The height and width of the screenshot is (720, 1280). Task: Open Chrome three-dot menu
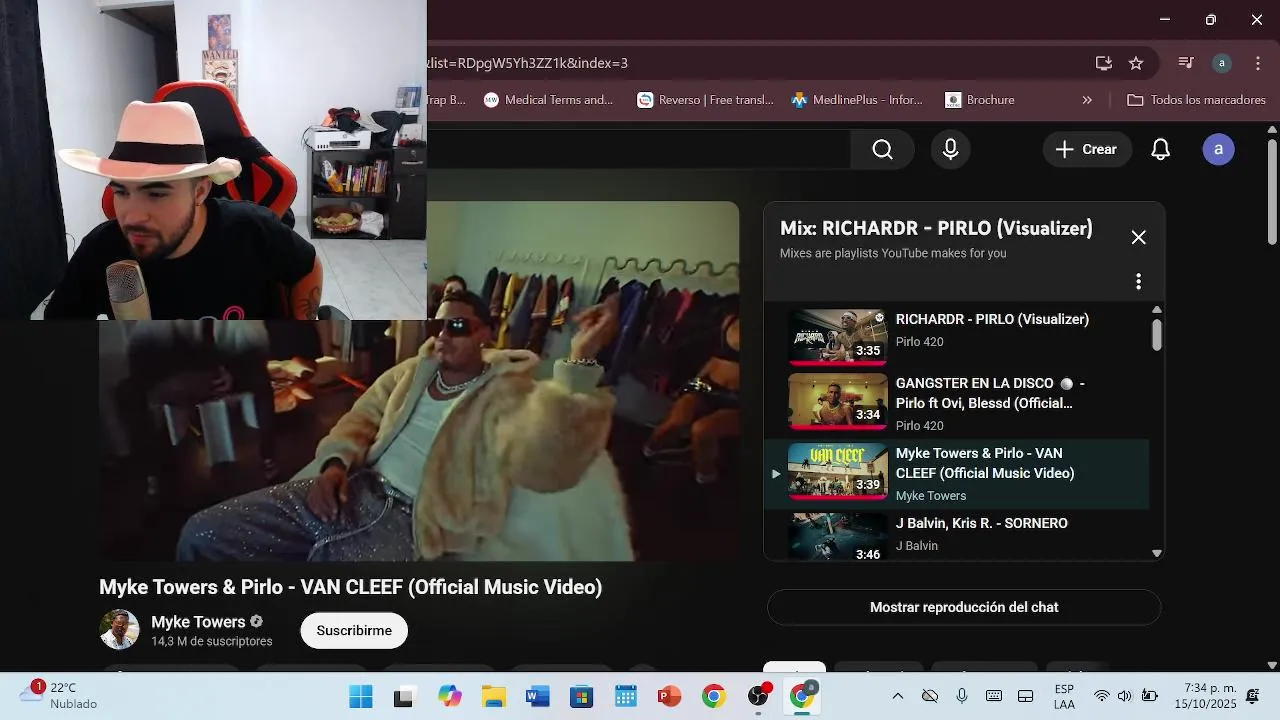(1257, 63)
